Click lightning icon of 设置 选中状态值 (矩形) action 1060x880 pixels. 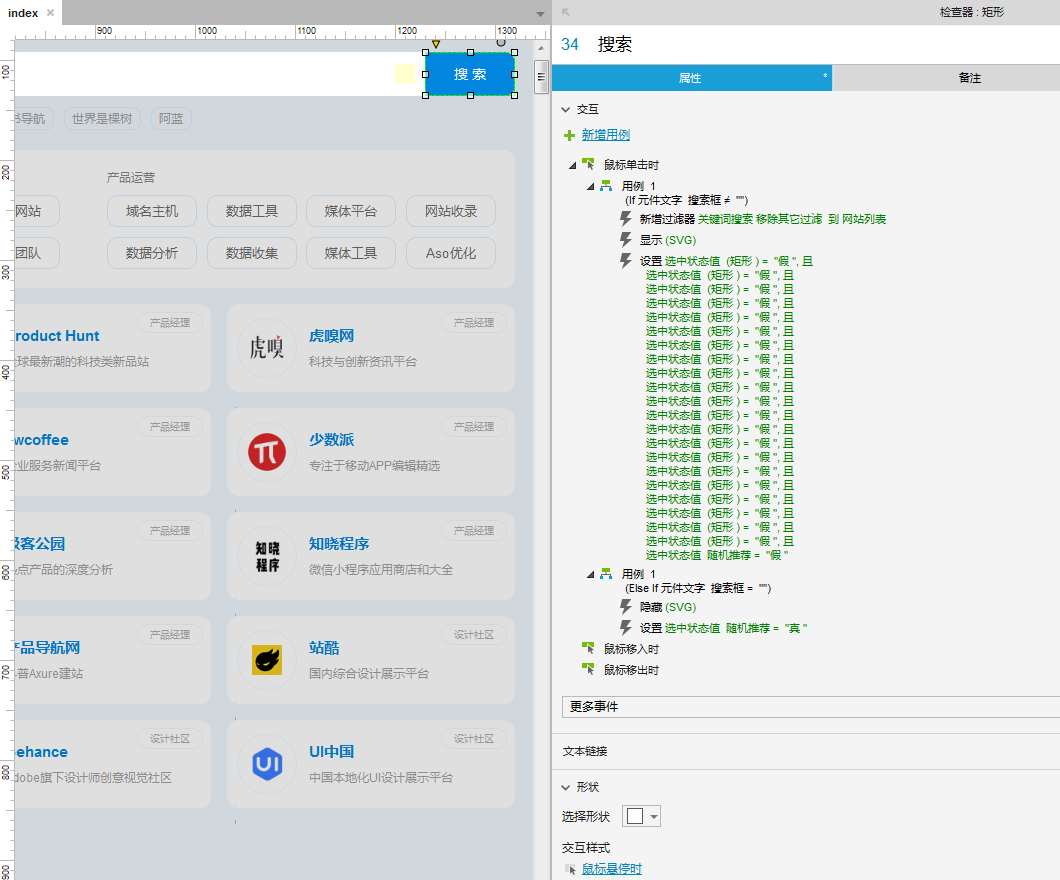point(626,260)
